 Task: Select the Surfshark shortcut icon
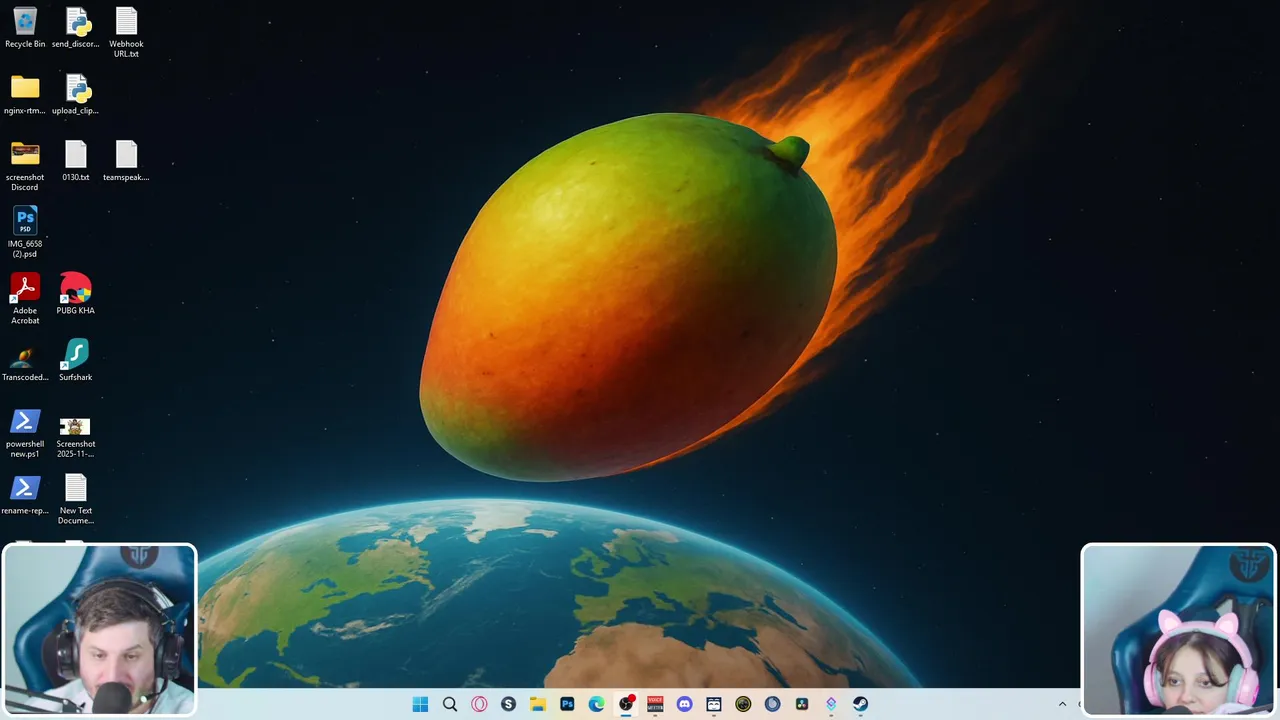pos(76,361)
